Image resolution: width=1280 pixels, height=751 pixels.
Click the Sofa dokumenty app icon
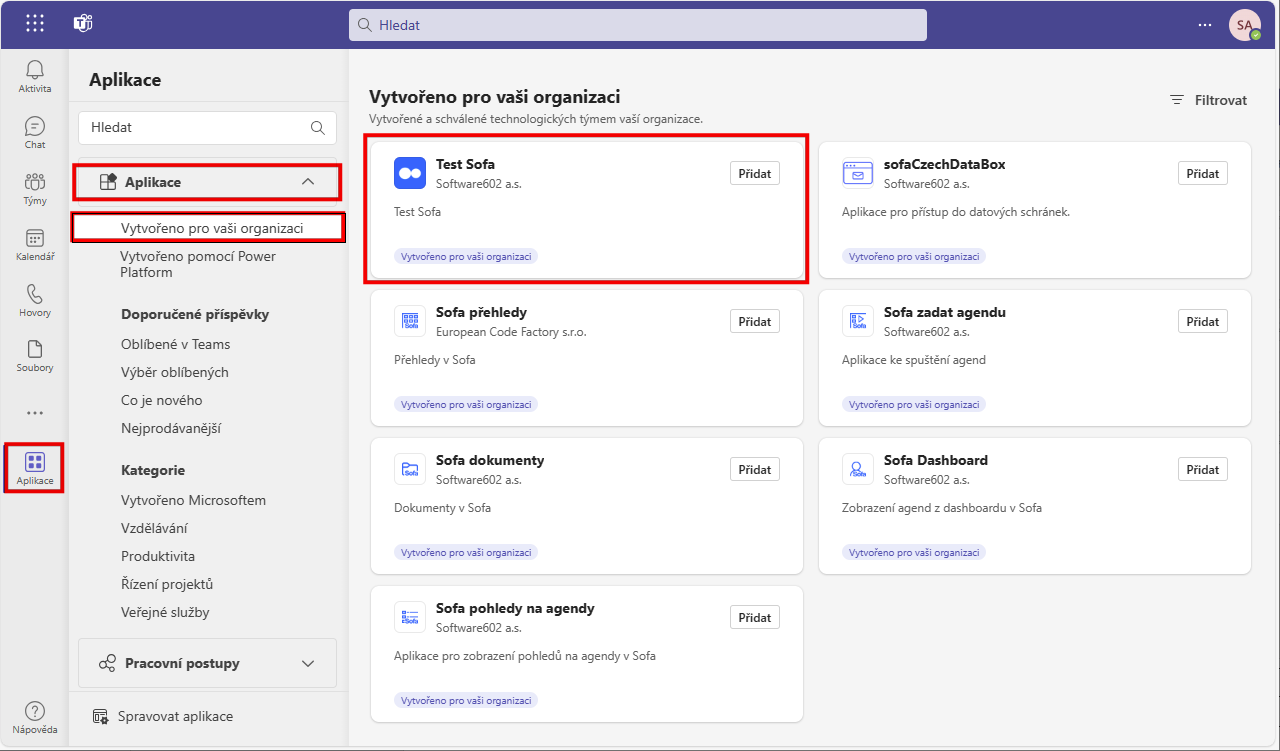pos(410,469)
